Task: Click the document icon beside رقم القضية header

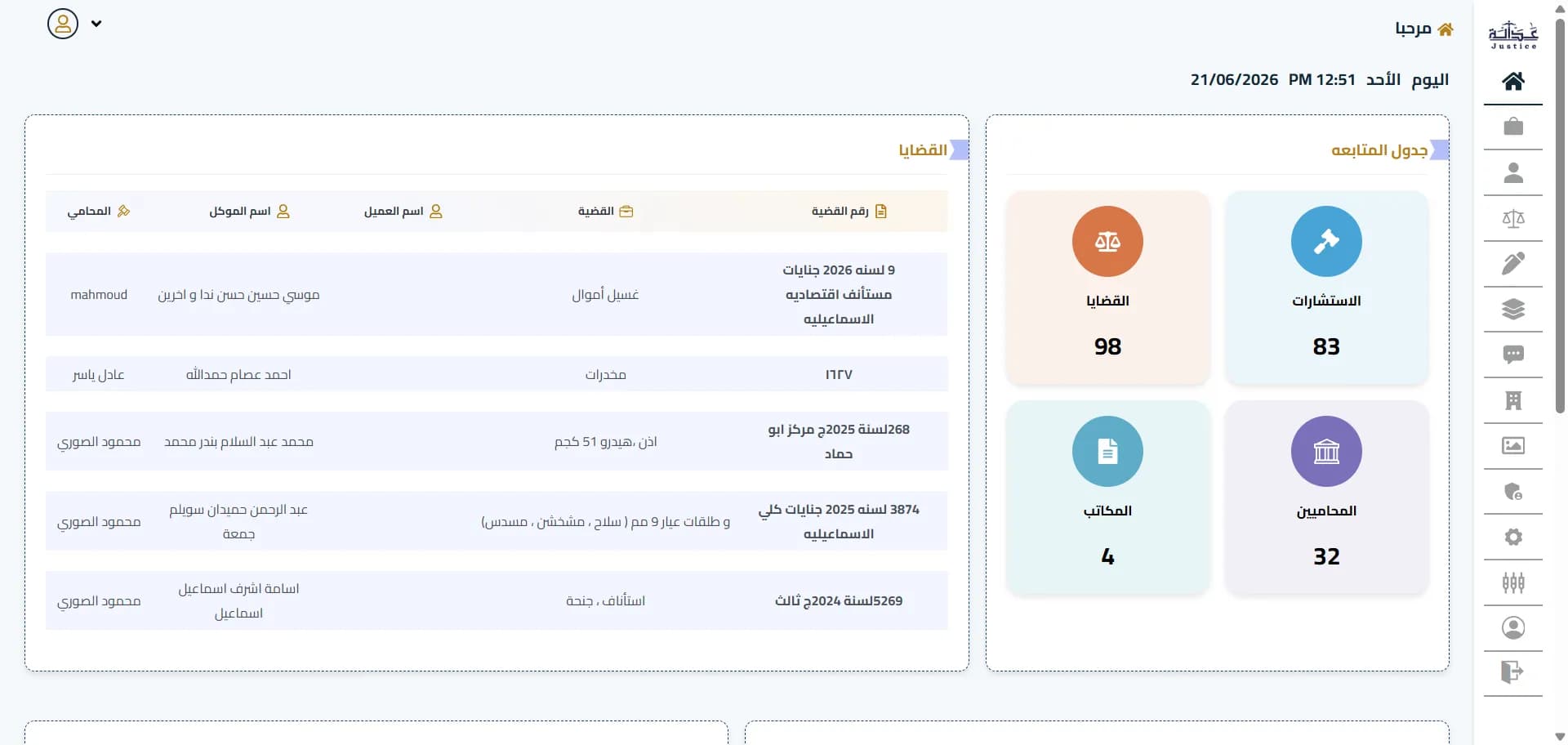Action: coord(881,211)
